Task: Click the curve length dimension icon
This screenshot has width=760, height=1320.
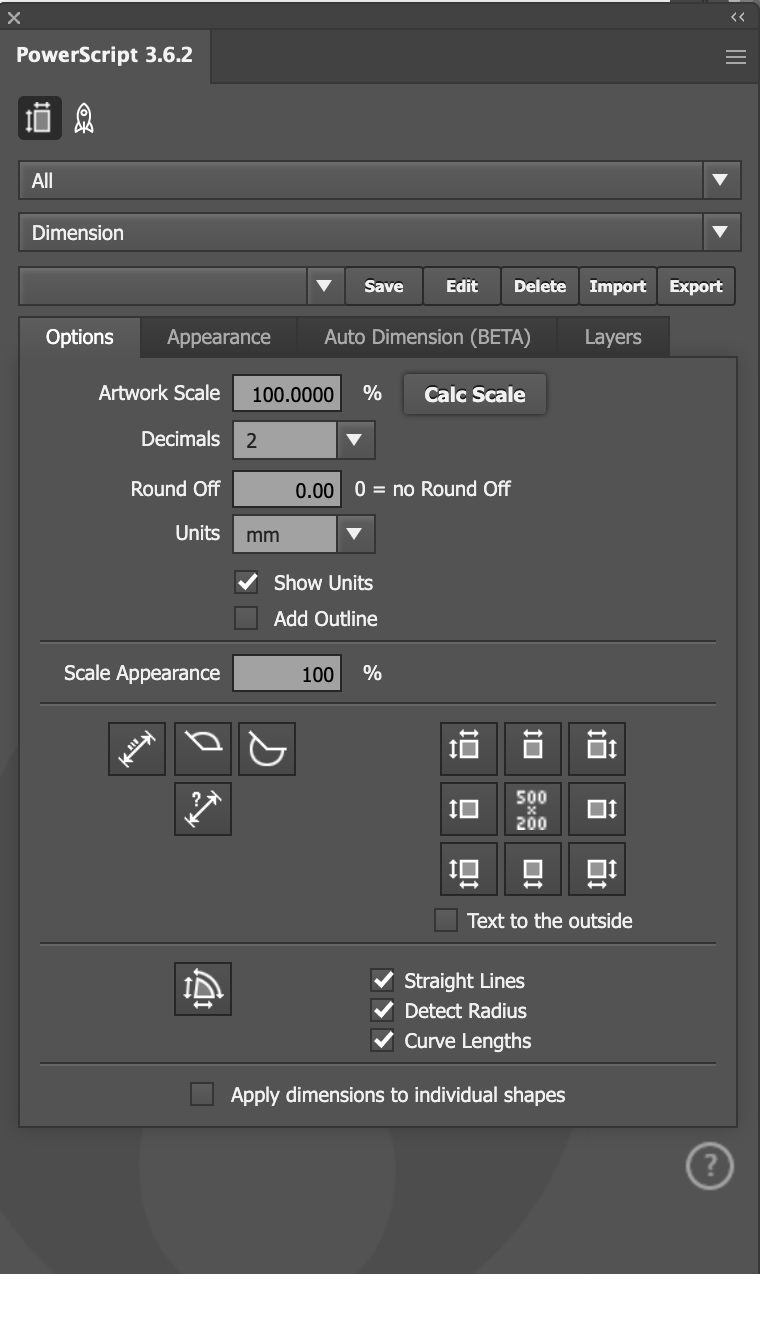Action: pos(203,749)
